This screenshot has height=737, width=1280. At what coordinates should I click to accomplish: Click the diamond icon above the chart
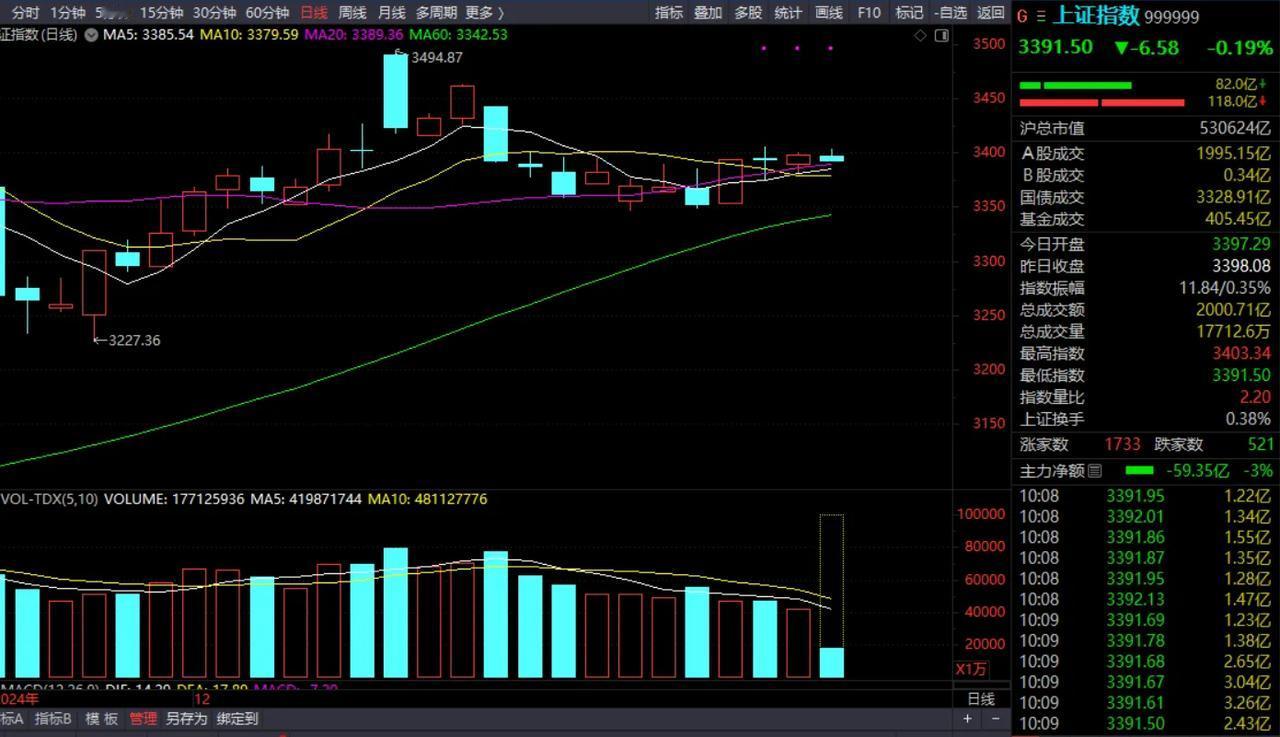pyautogui.click(x=920, y=35)
